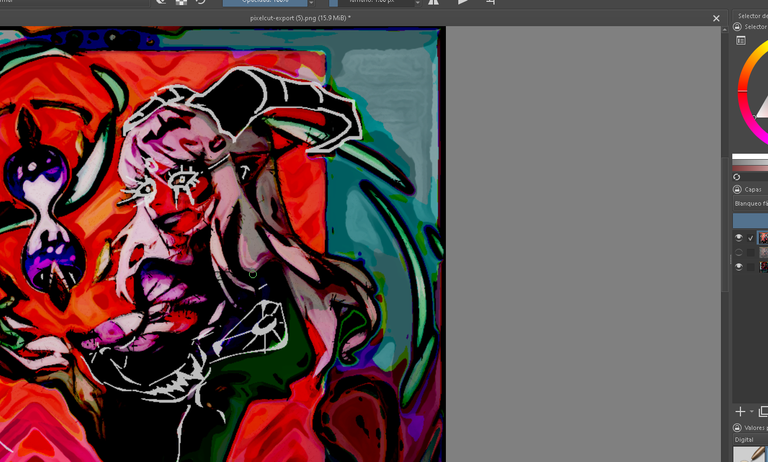Click the brush Tamaño slider
Viewport: 768px width, 462px height.
coord(371,2)
